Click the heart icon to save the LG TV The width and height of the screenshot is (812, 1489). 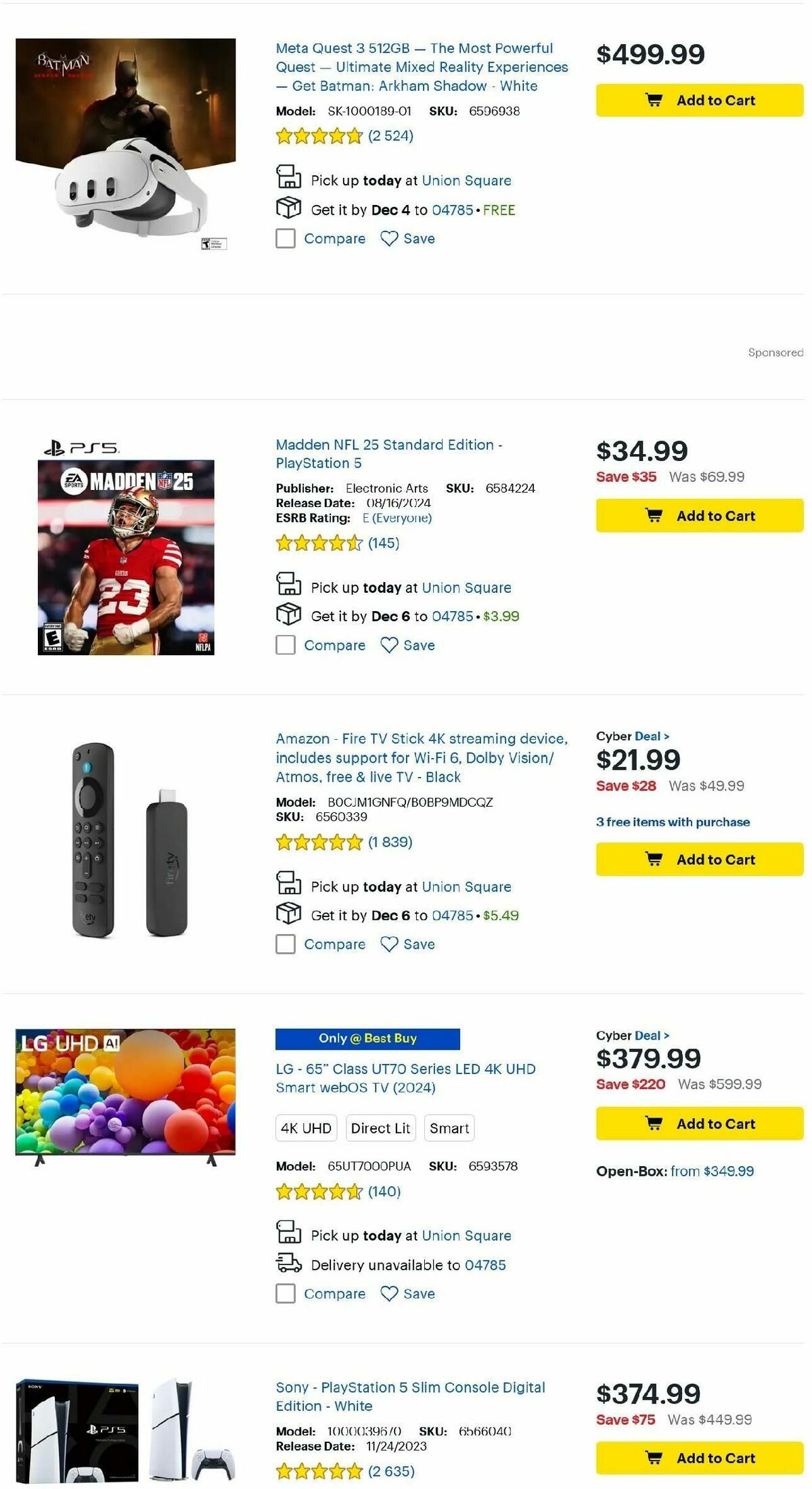[x=388, y=1293]
